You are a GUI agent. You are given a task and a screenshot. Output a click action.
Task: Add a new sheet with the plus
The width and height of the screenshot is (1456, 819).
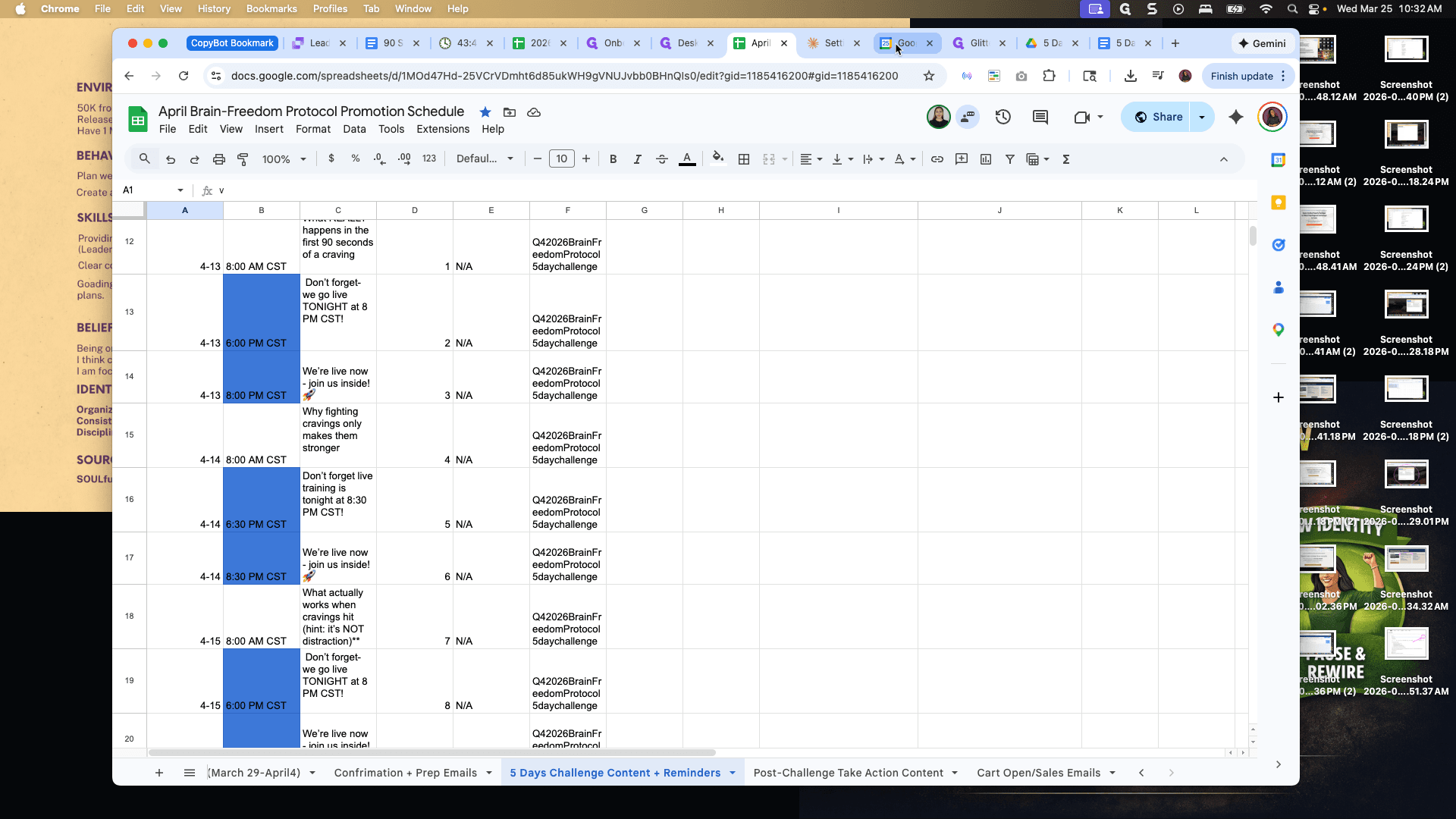[x=159, y=773]
